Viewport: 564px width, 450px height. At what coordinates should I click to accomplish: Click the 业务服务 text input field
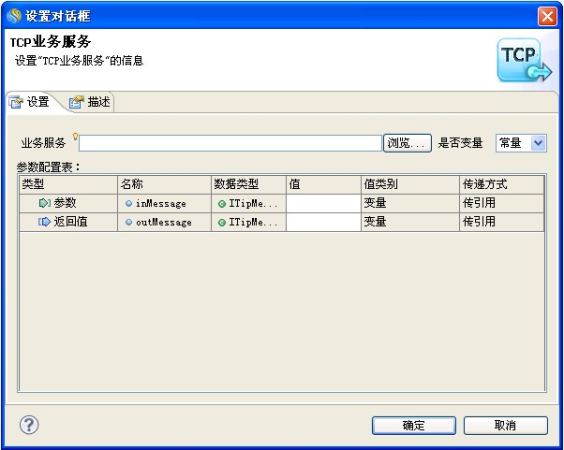230,143
